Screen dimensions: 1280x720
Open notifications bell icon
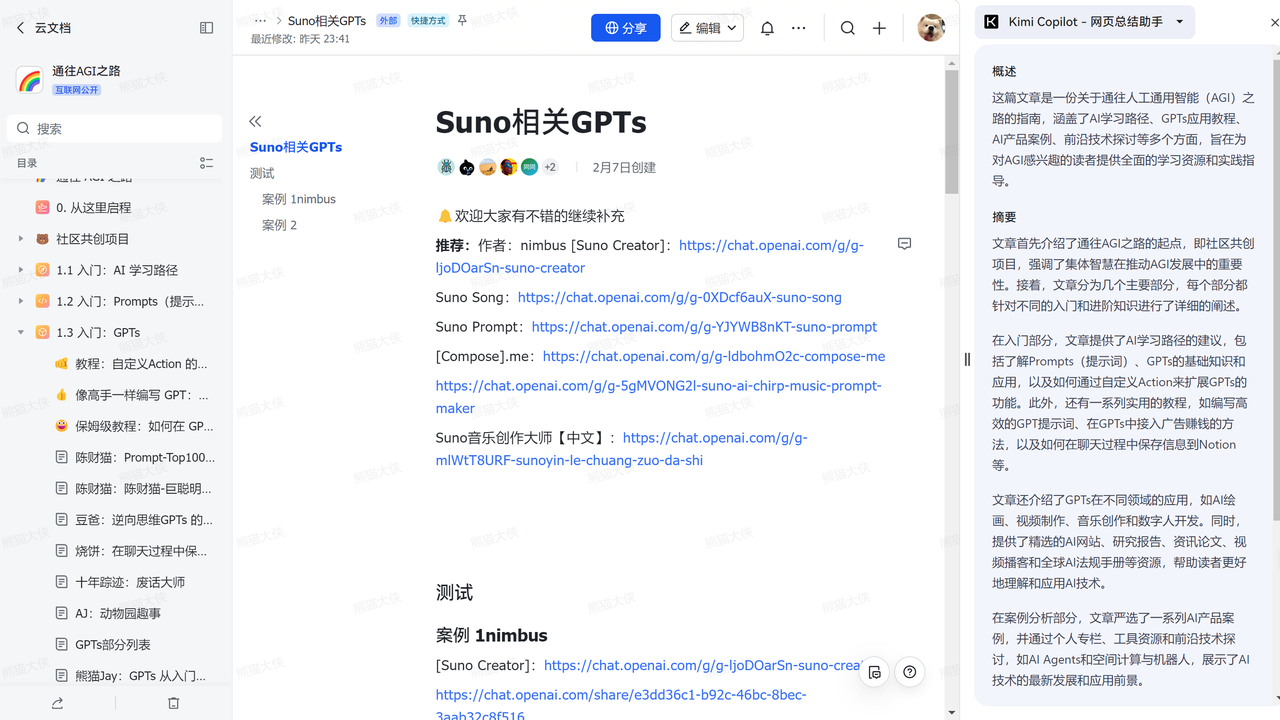tap(767, 28)
